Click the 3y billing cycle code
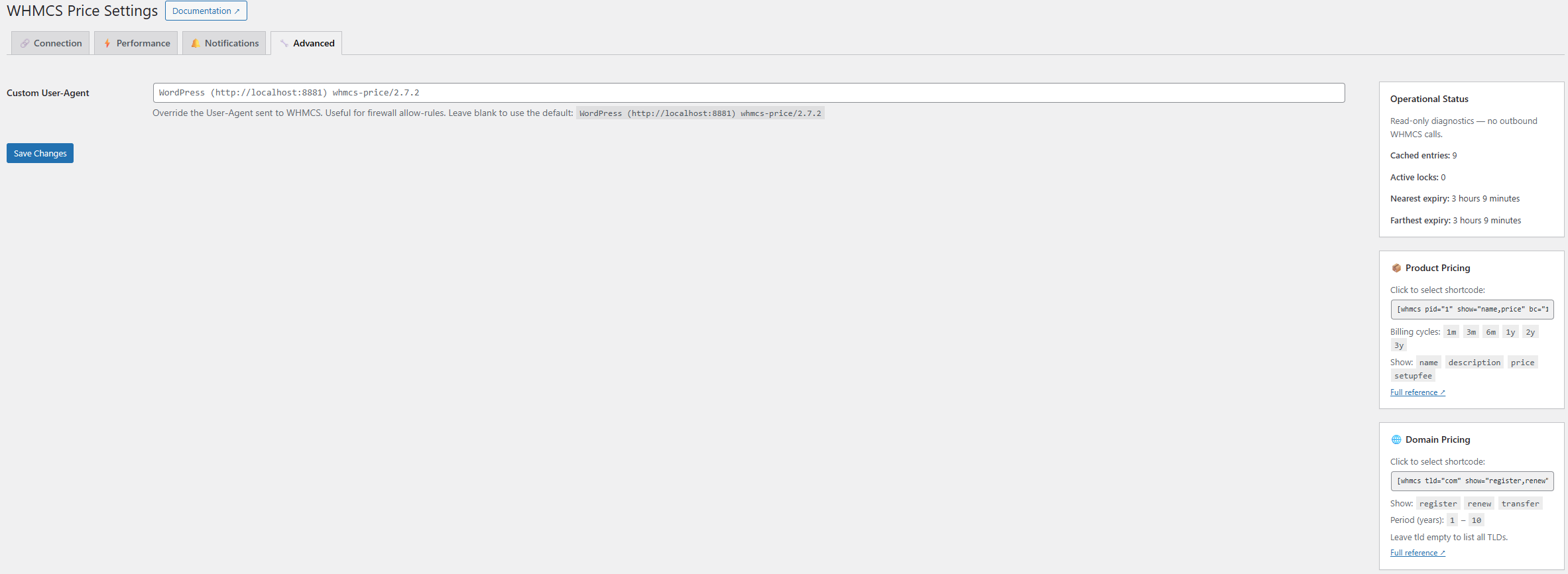 pyautogui.click(x=1399, y=345)
